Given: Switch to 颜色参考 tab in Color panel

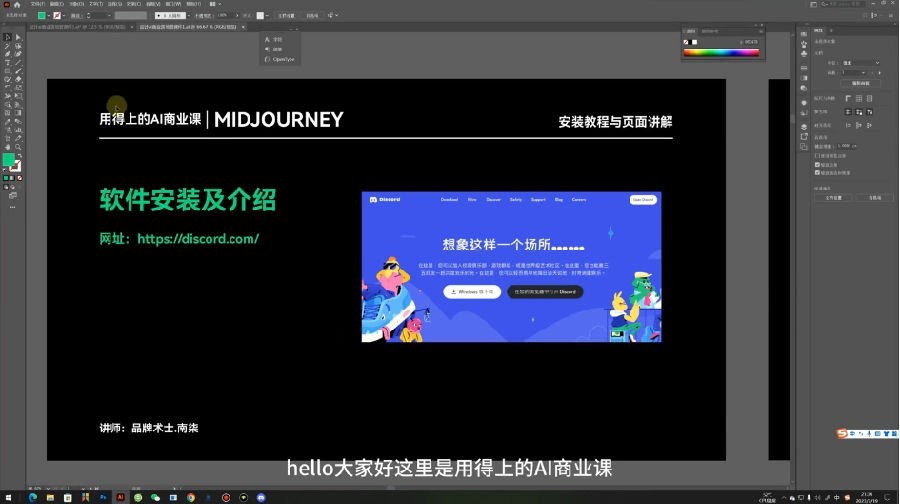Looking at the screenshot, I should 710,31.
